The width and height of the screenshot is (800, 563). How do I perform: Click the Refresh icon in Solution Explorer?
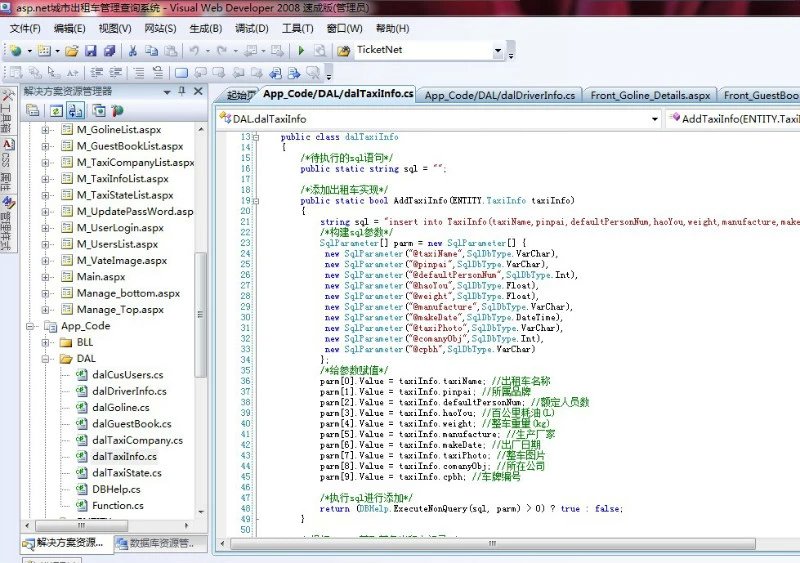pyautogui.click(x=56, y=110)
